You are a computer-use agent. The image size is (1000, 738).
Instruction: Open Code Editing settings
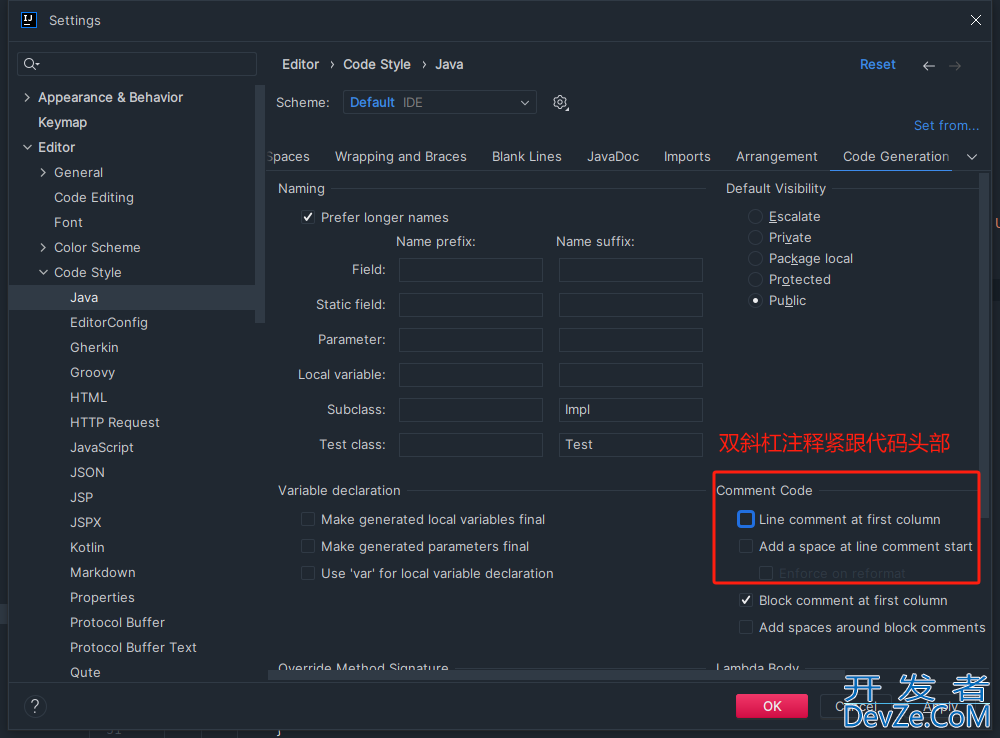(94, 197)
